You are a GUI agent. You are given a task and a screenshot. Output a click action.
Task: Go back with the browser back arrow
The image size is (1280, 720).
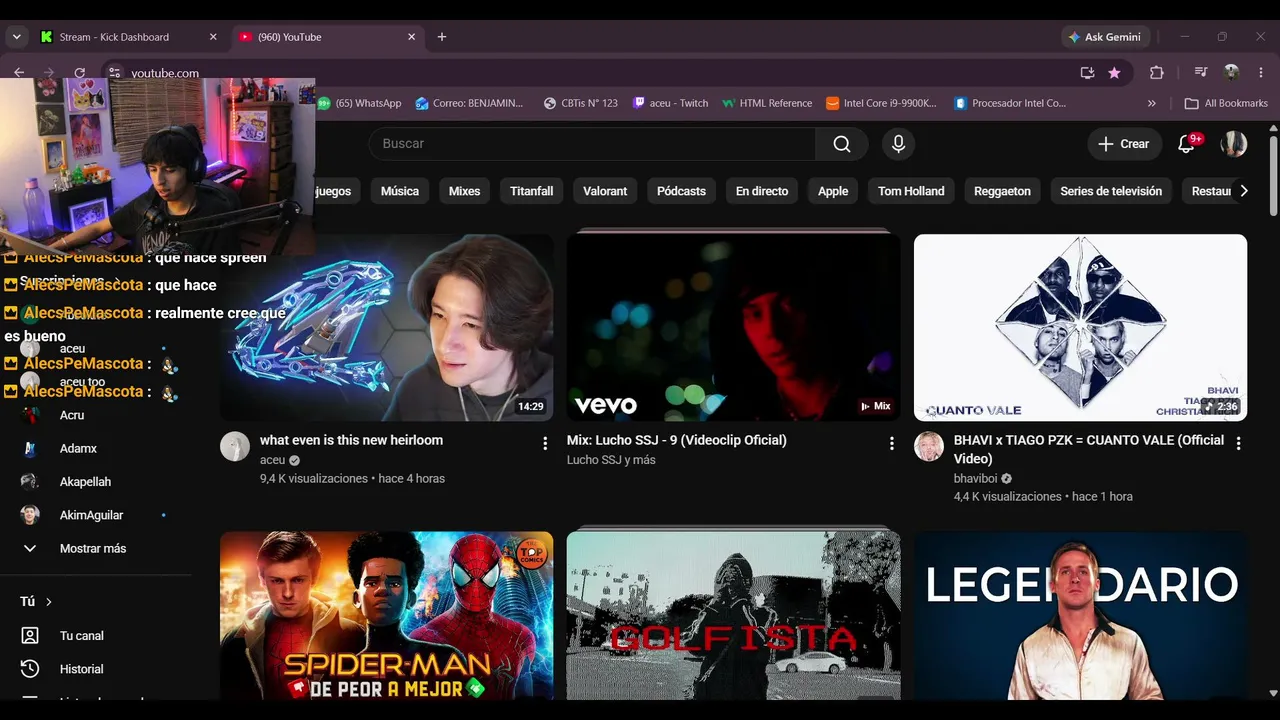19,73
